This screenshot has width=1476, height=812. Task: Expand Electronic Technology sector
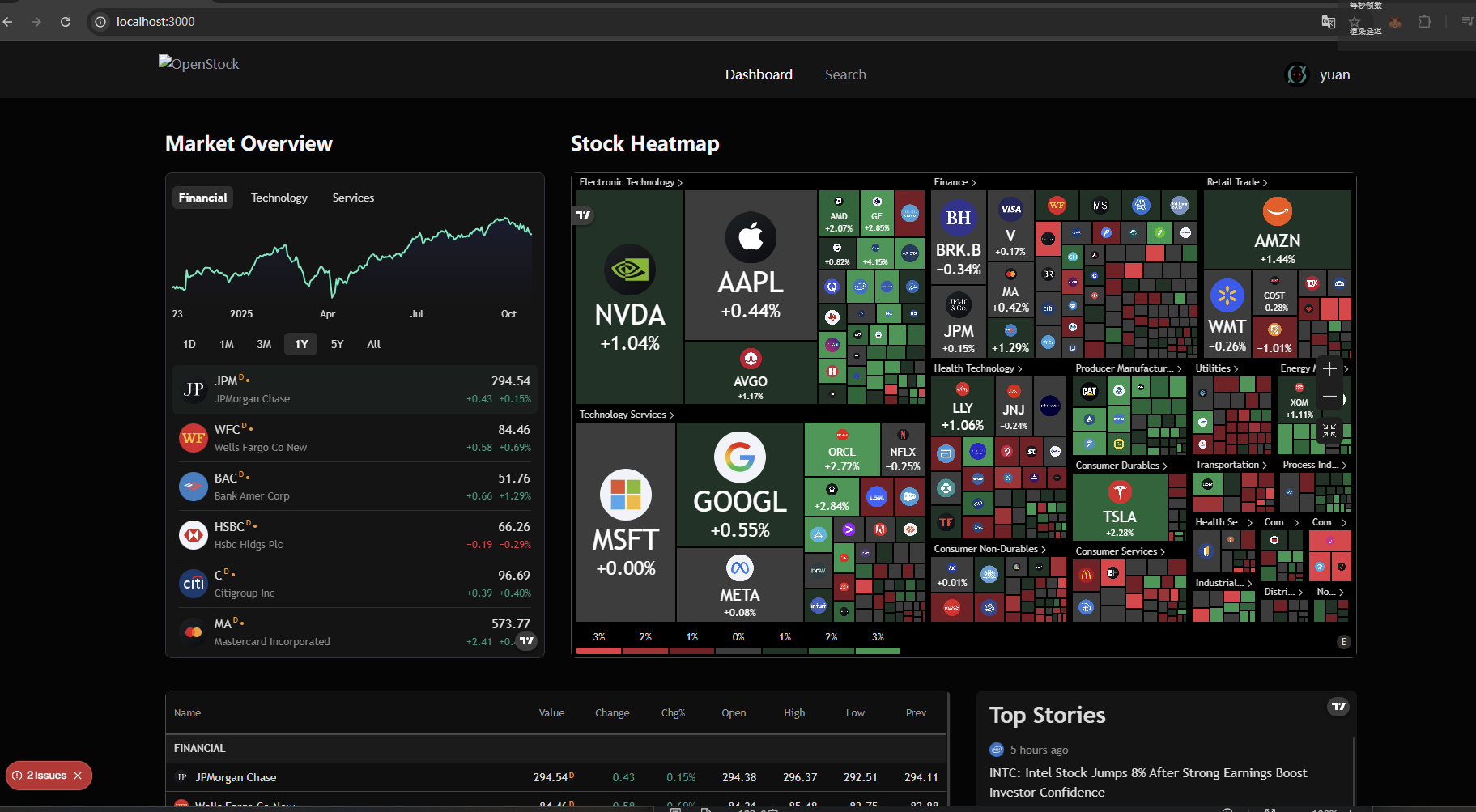coord(631,182)
